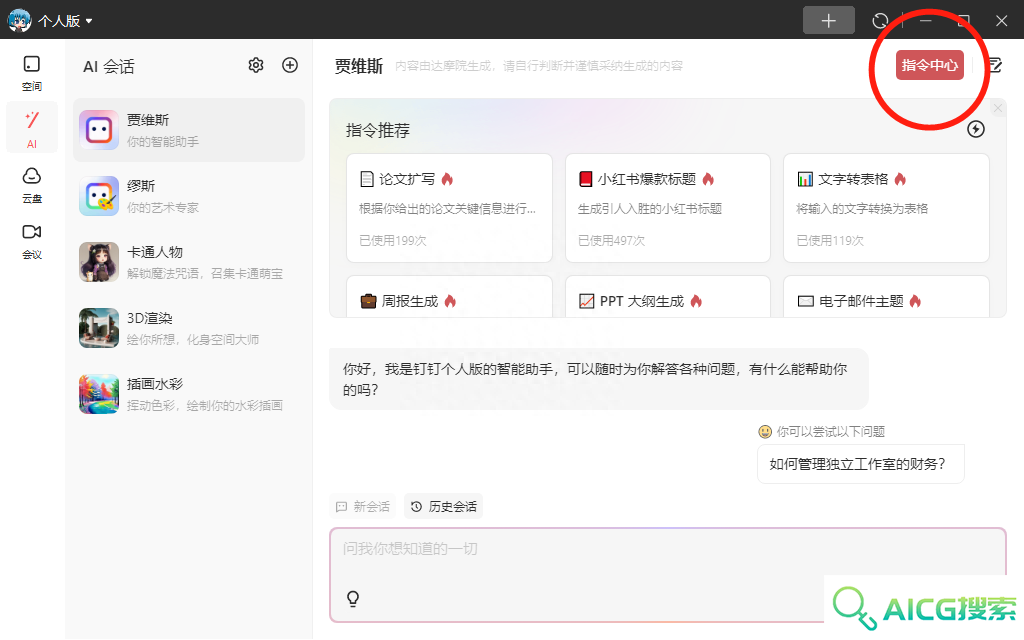Click the 贾维斯 robot avatar

tap(99, 130)
